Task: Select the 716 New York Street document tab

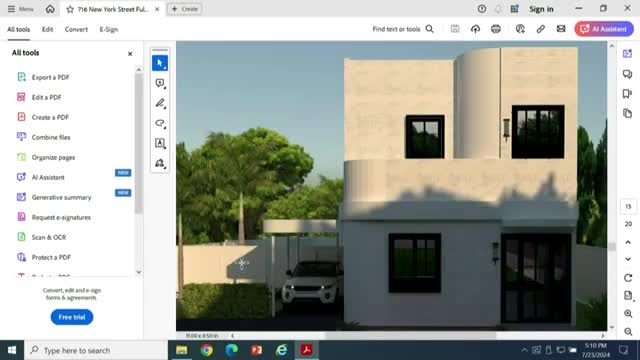Action: click(x=113, y=9)
